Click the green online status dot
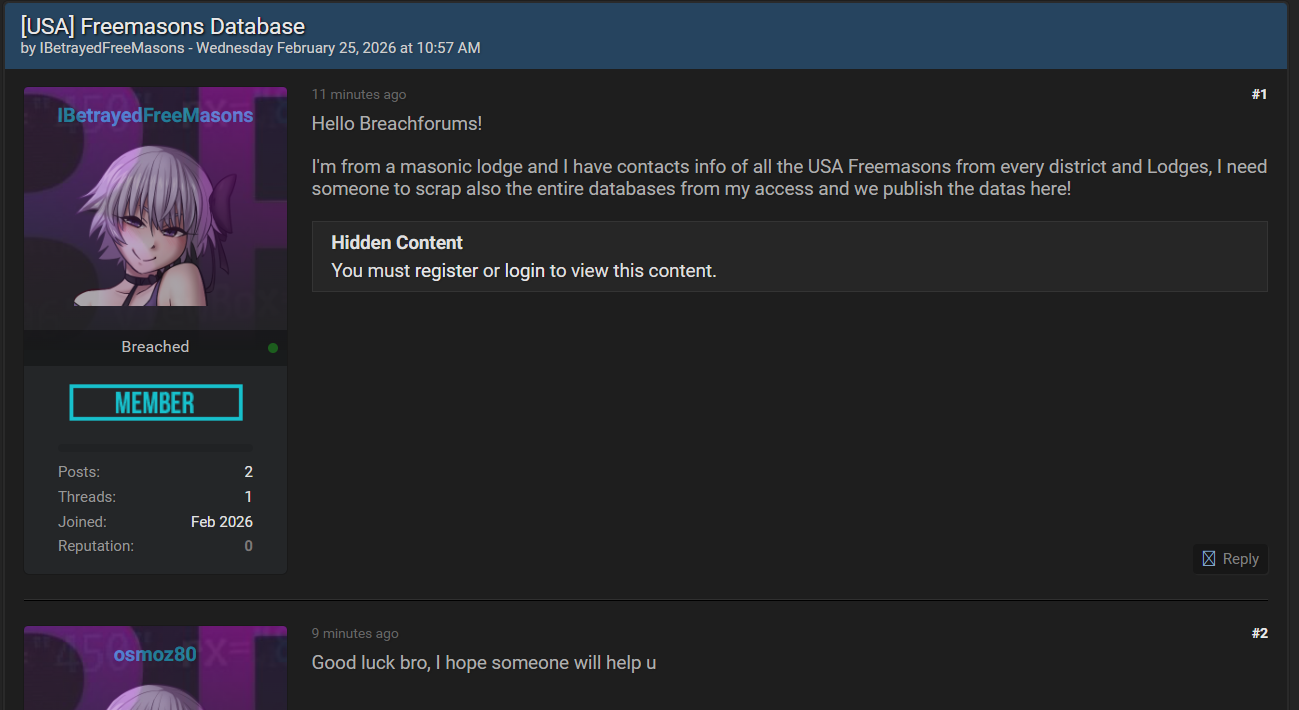This screenshot has width=1299, height=710. 273,348
